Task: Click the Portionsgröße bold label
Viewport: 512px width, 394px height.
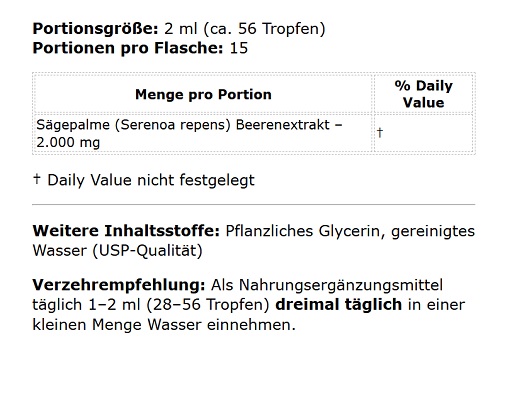Action: [95, 29]
